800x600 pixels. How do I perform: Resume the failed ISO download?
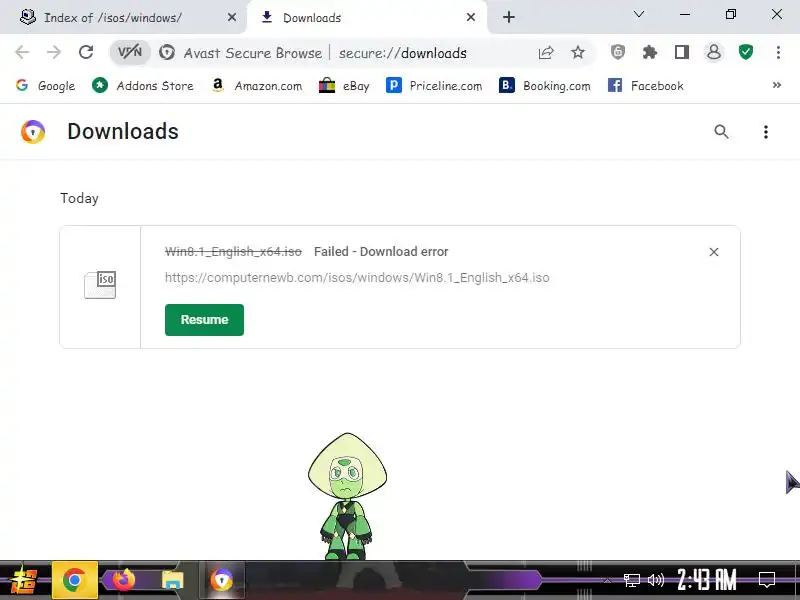pyautogui.click(x=204, y=320)
